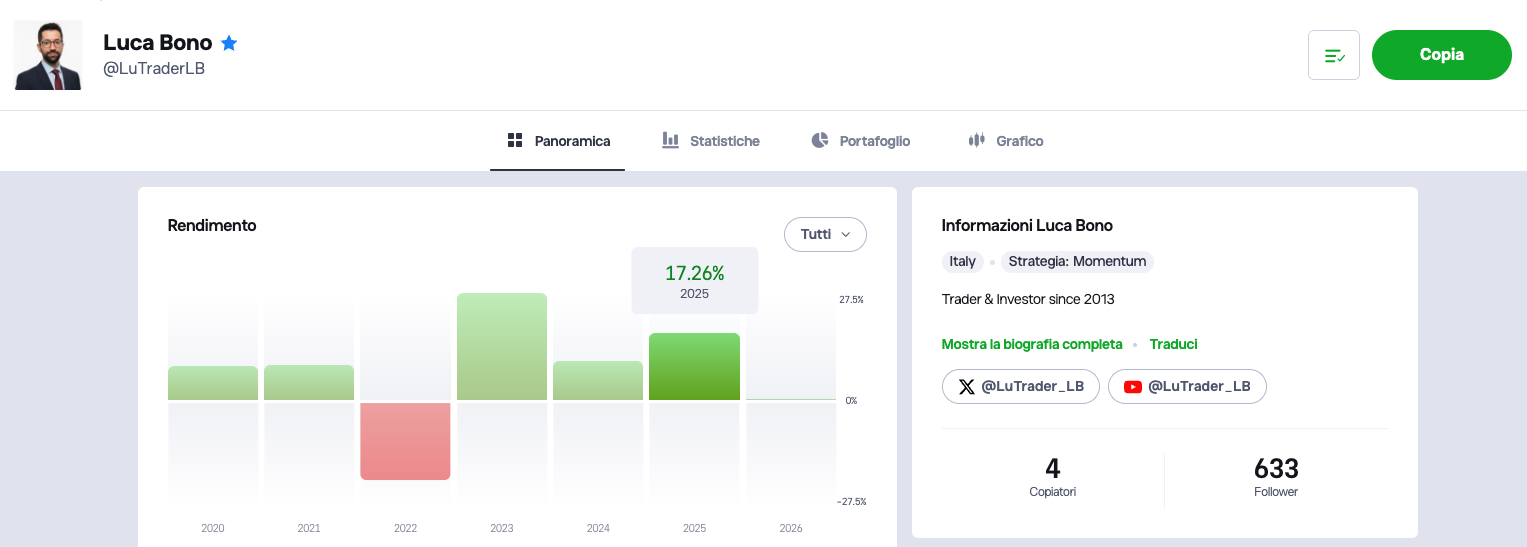The image size is (1527, 547).
Task: Open the Statistiche tab
Action: 711,141
